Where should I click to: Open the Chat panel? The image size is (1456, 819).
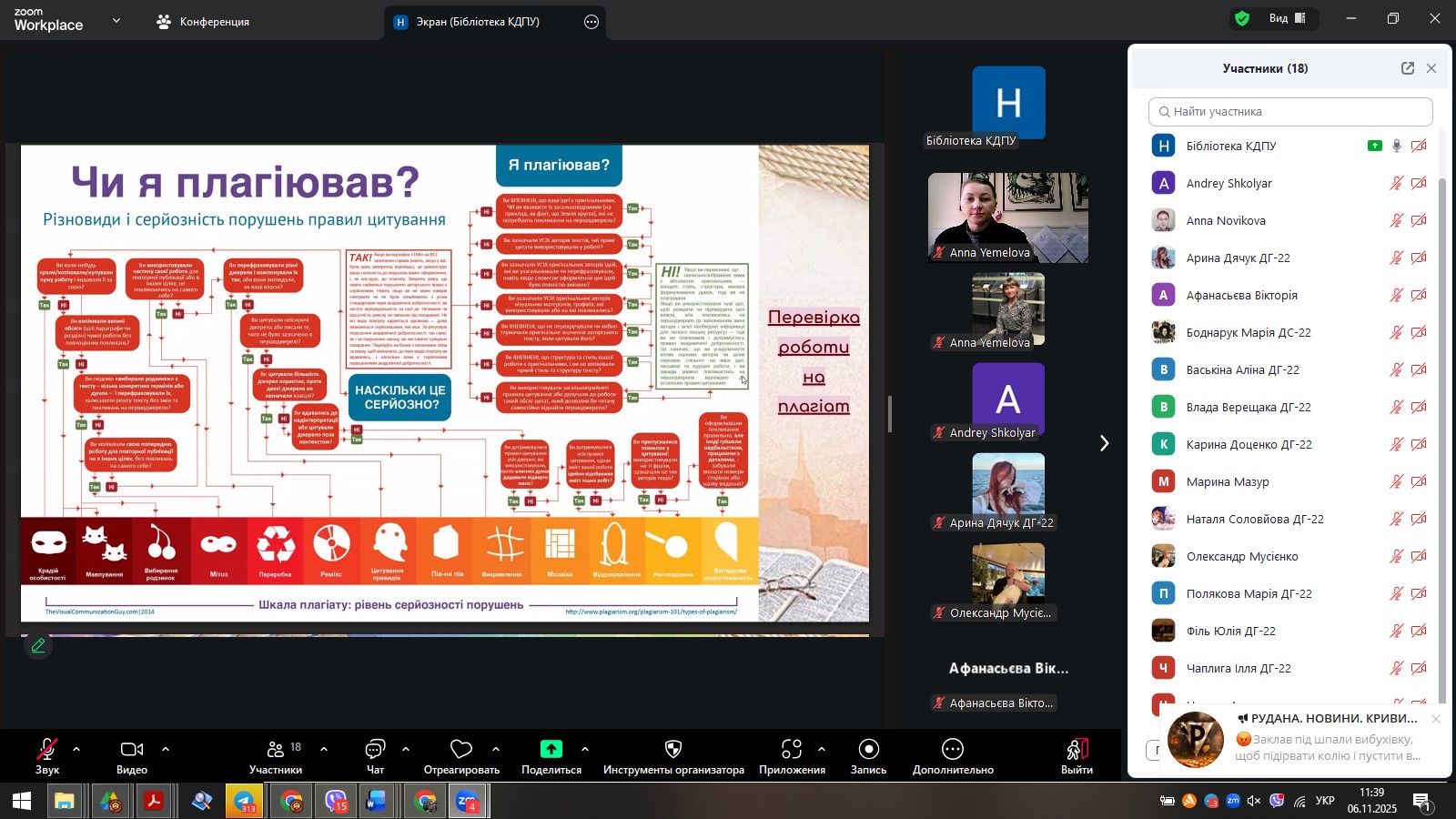375,754
